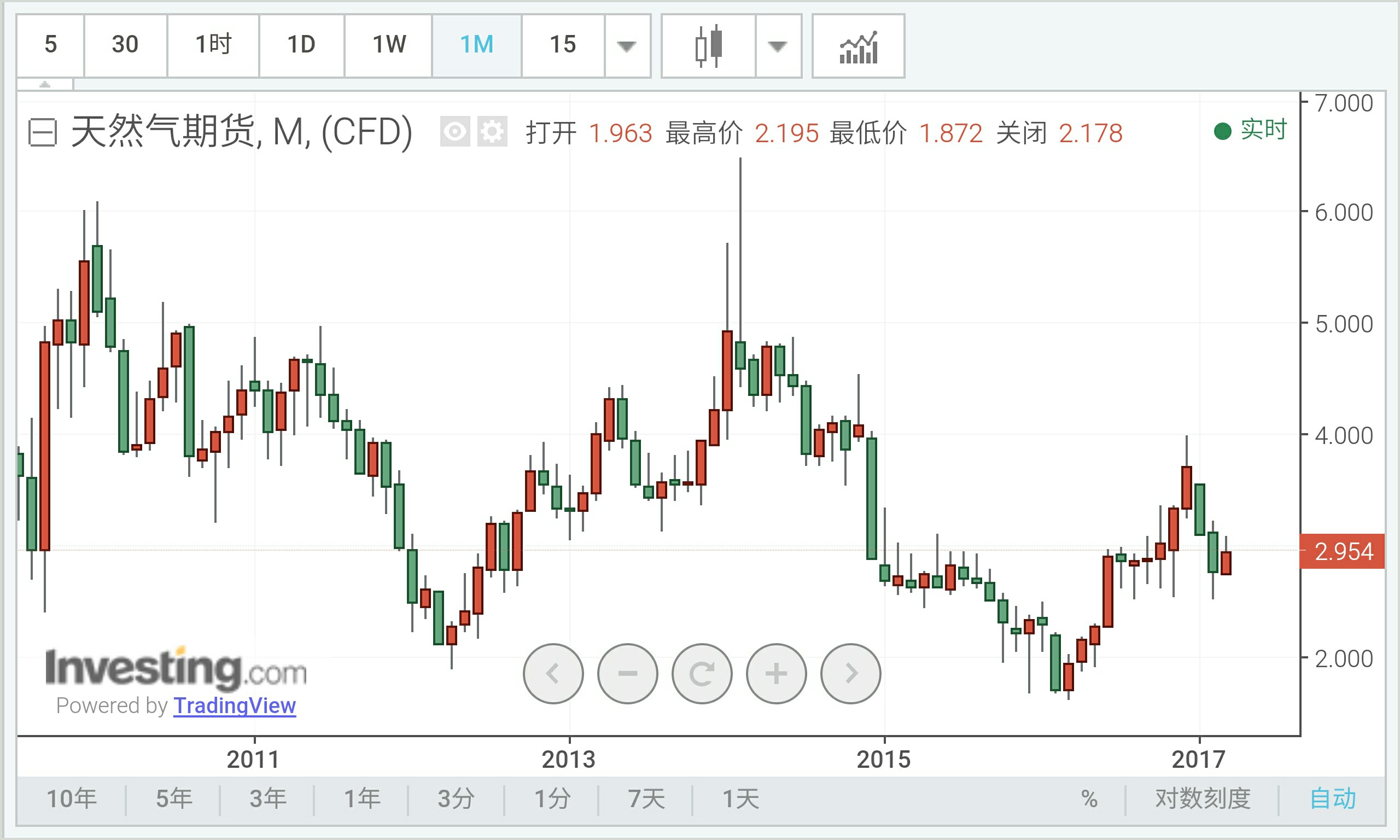Open the chart type dropdown arrow
The height and width of the screenshot is (840, 1400).
point(779,45)
